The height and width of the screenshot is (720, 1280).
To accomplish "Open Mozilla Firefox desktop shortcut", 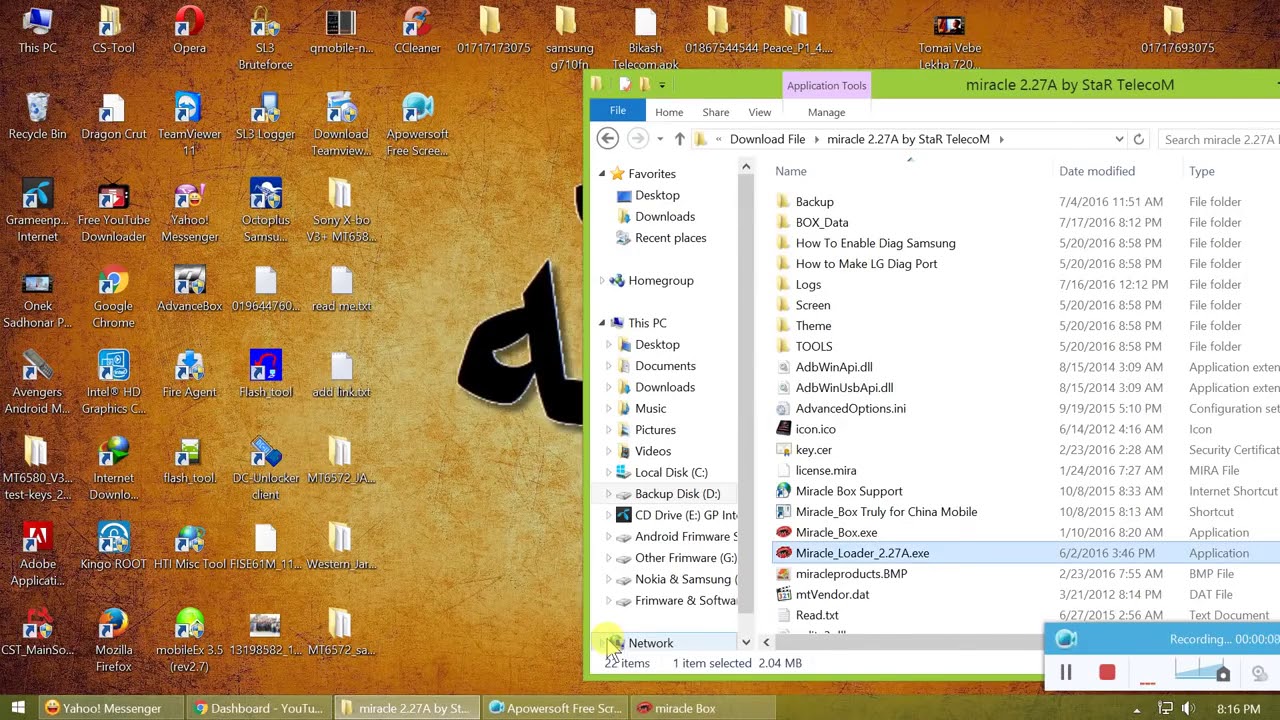I will pyautogui.click(x=113, y=640).
